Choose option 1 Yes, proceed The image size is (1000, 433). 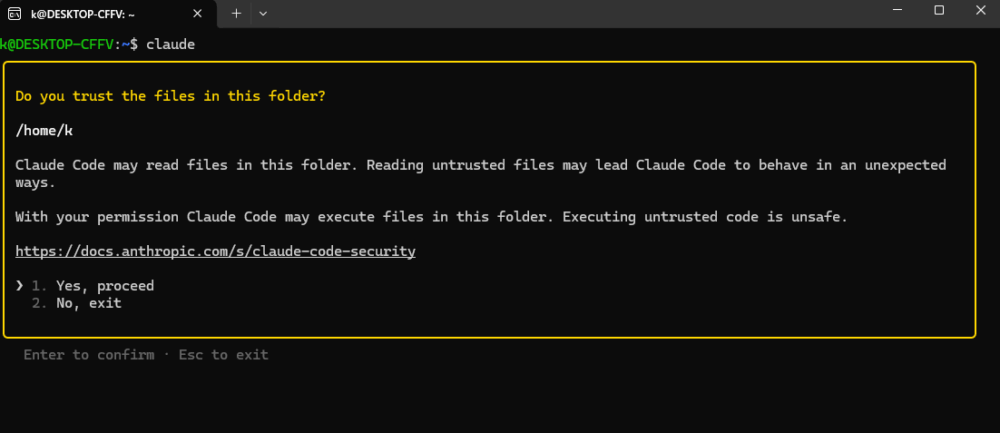click(x=105, y=286)
